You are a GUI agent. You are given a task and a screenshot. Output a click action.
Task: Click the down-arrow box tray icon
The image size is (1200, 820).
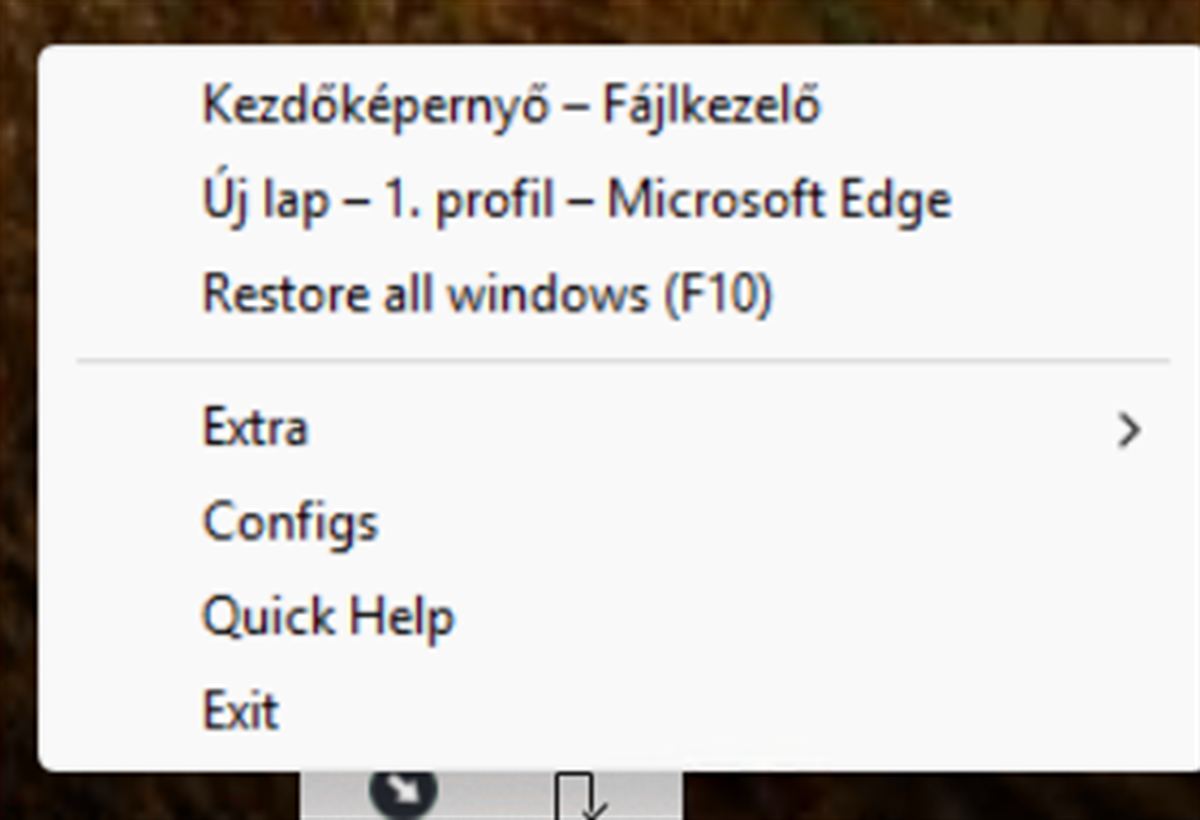[580, 797]
